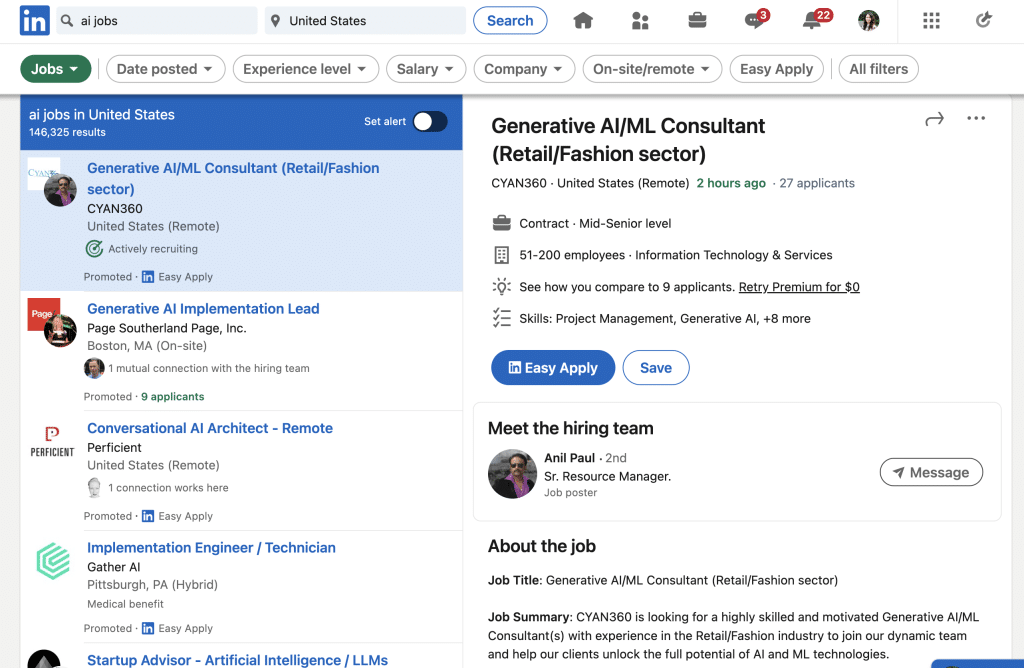Open the green Jobs dropdown
The width and height of the screenshot is (1024, 668).
point(56,69)
